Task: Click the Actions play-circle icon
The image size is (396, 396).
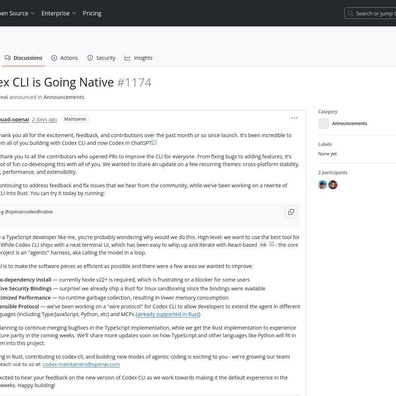Action: click(x=54, y=58)
